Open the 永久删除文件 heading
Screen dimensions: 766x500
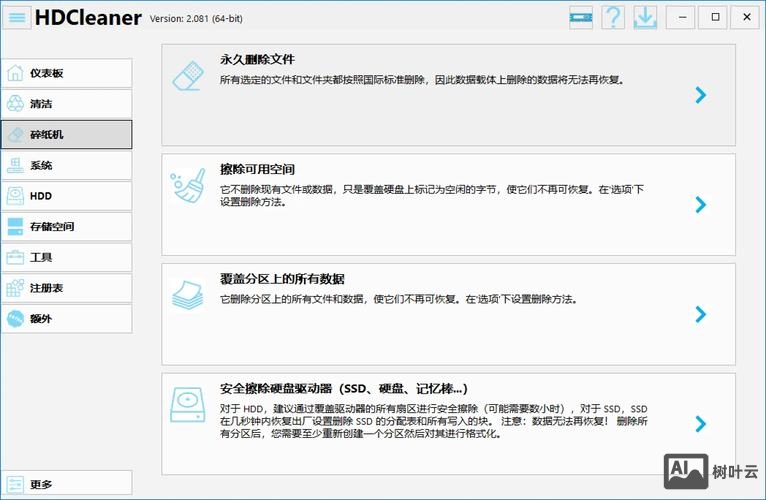tap(257, 60)
